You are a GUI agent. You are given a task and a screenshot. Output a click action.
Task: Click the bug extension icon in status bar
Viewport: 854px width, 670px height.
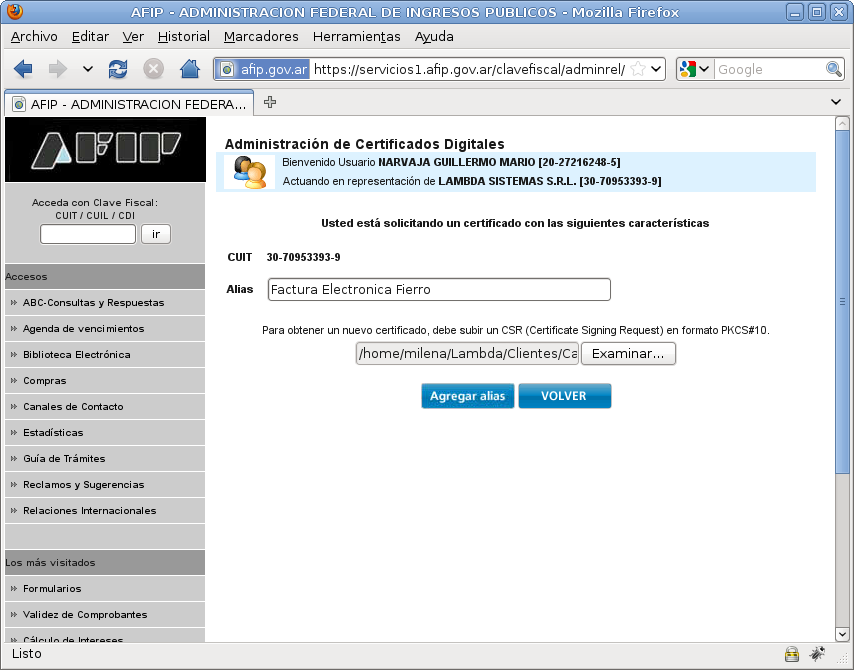[x=817, y=653]
